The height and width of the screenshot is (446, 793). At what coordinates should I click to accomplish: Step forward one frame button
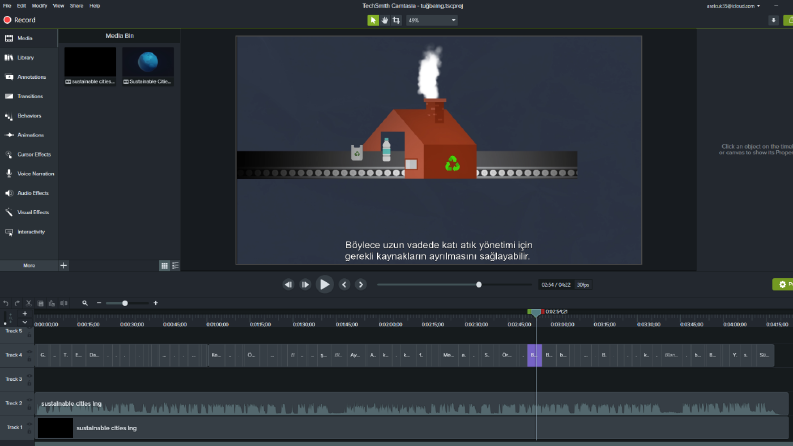point(305,285)
